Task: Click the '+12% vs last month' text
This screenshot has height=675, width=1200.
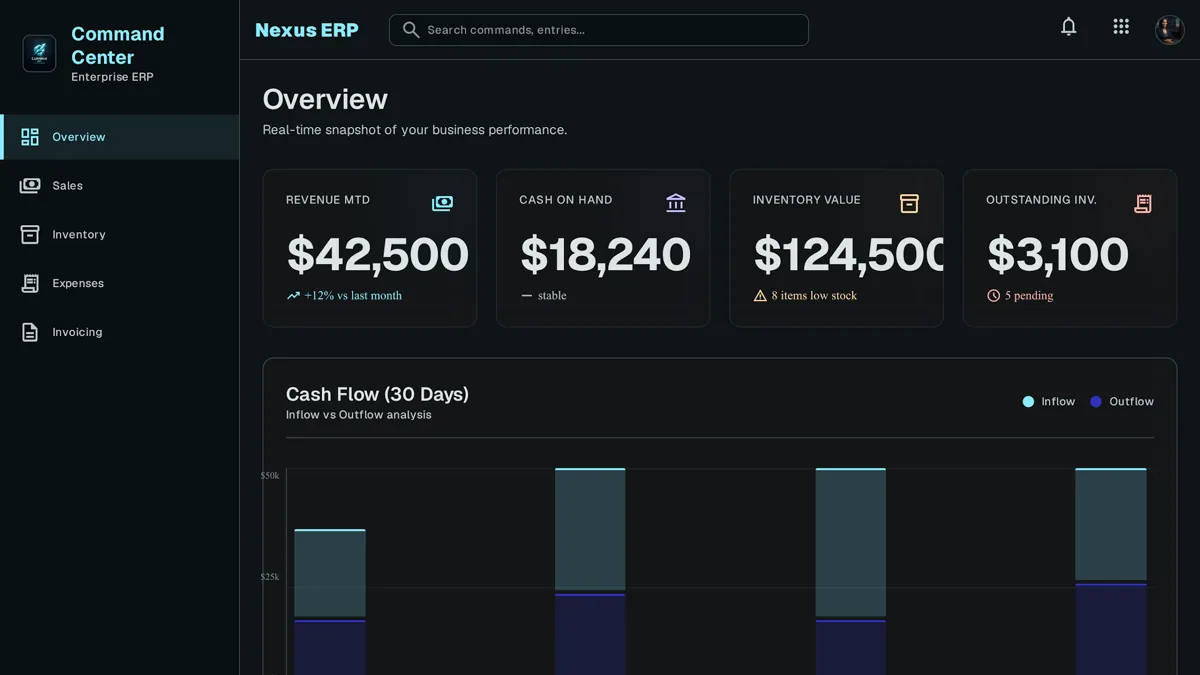Action: pyautogui.click(x=353, y=296)
